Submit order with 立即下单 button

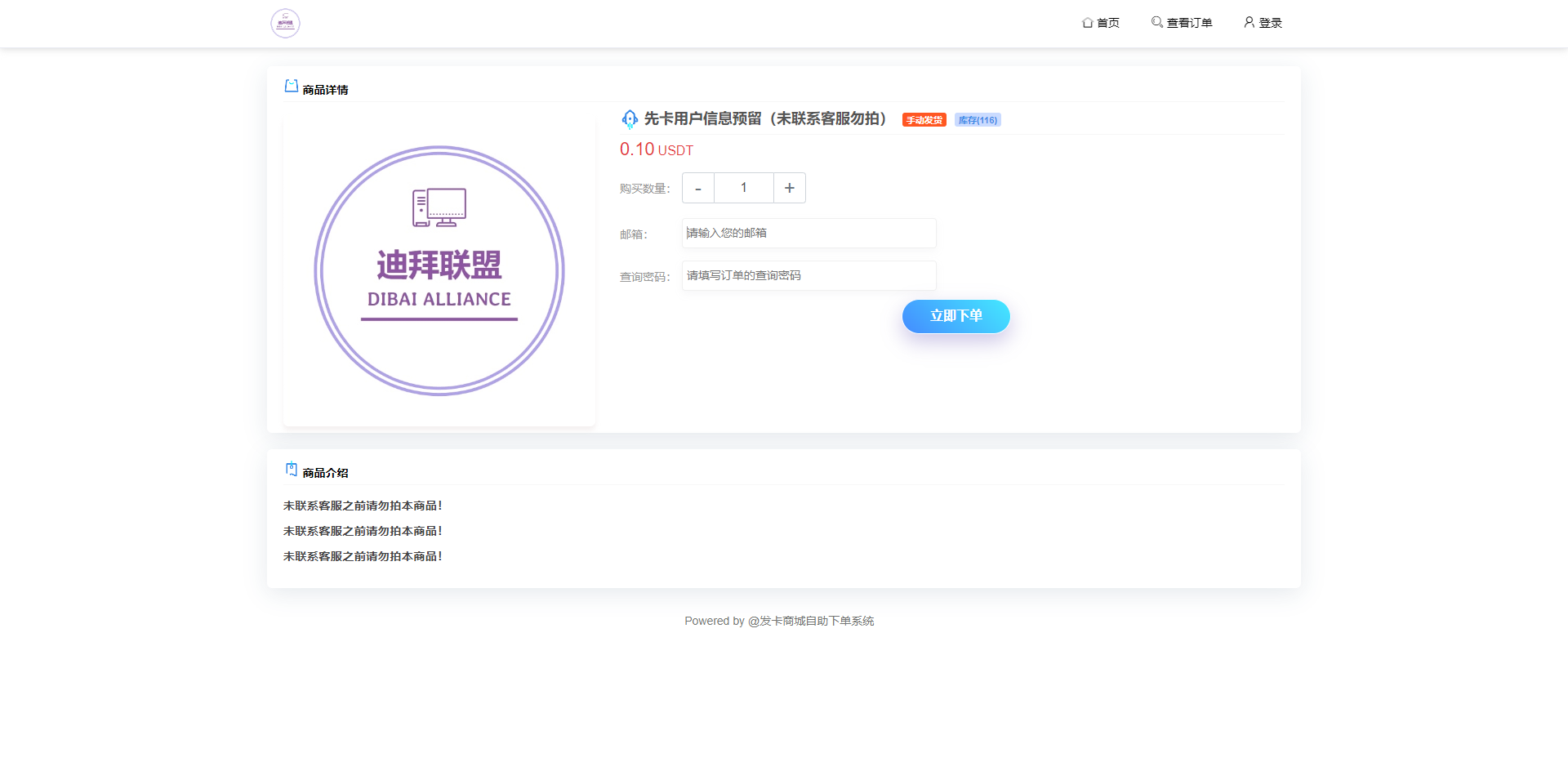pyautogui.click(x=956, y=316)
